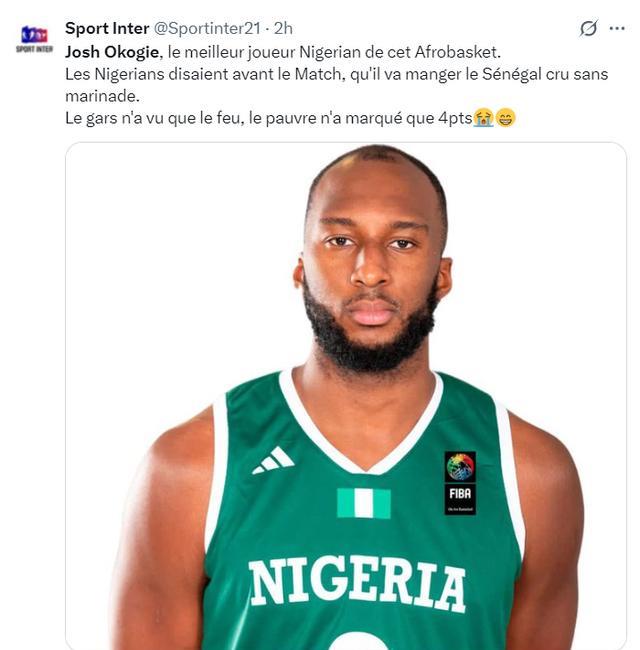Open the attached player photo
Viewport: 640px width, 650px height.
346,396
